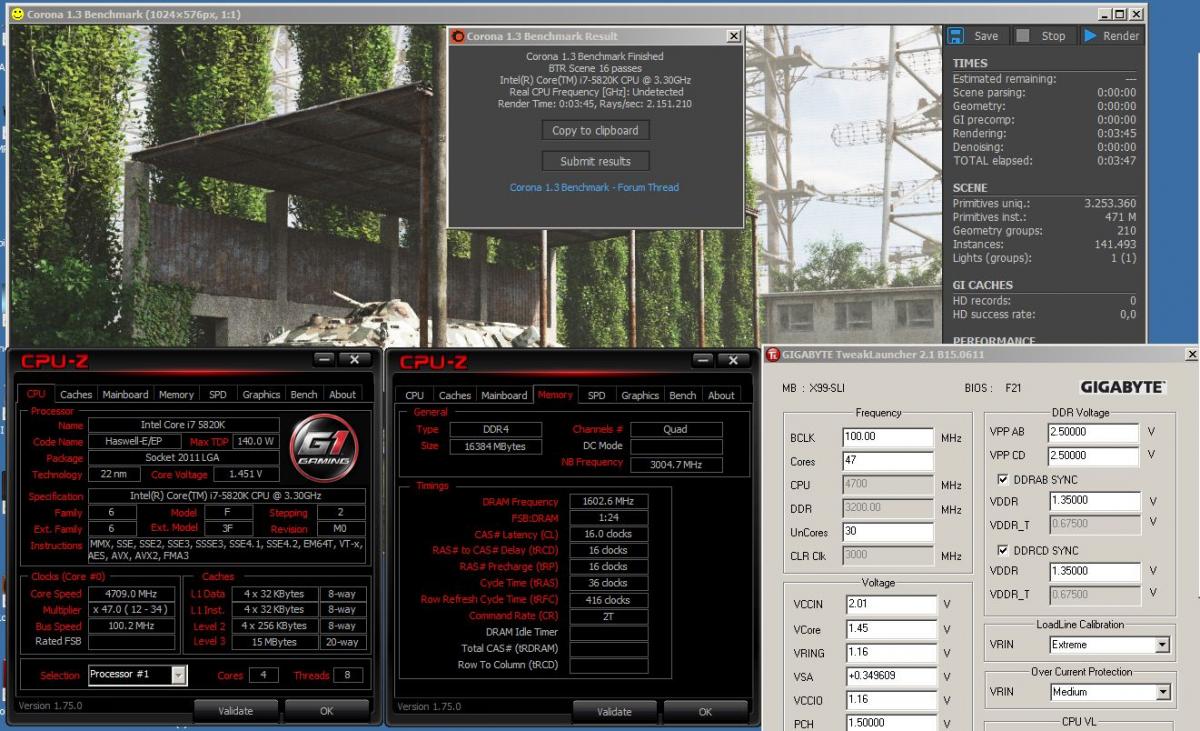Viewport: 1200px width, 731px height.
Task: Click the VPP AB voltage field
Action: pyautogui.click(x=1093, y=432)
